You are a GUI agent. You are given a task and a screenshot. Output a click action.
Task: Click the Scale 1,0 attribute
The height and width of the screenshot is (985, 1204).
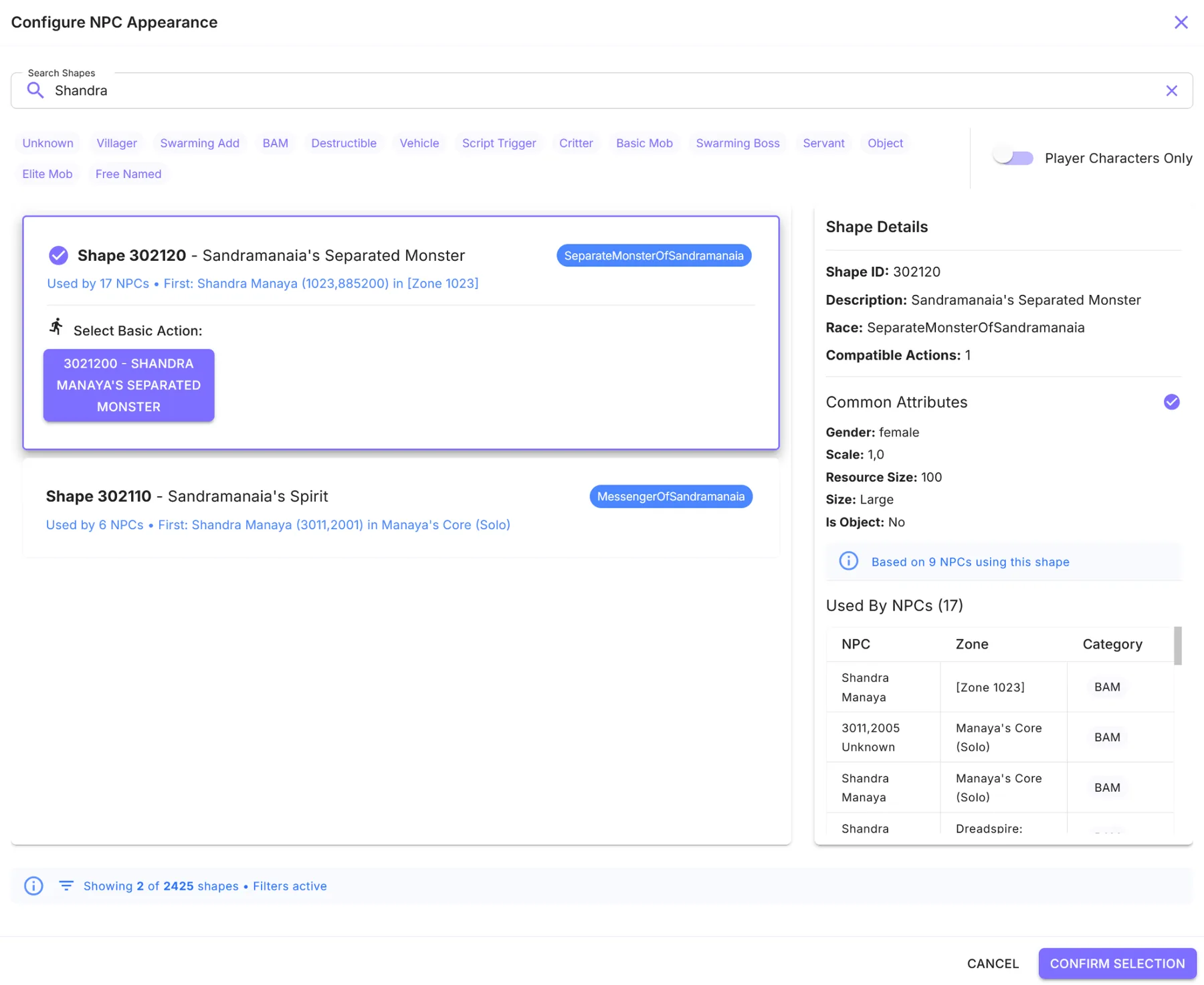point(855,455)
